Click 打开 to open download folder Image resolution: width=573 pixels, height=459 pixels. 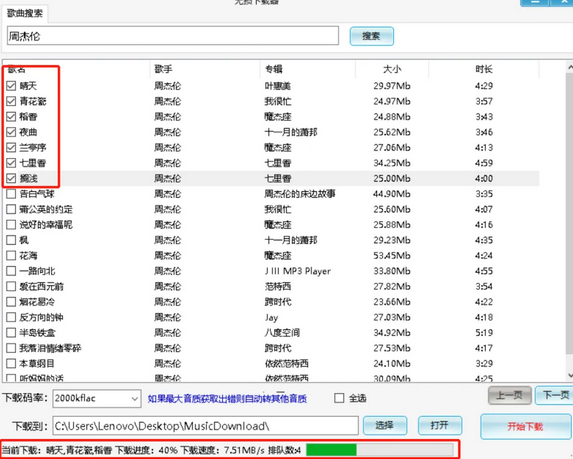click(x=440, y=425)
